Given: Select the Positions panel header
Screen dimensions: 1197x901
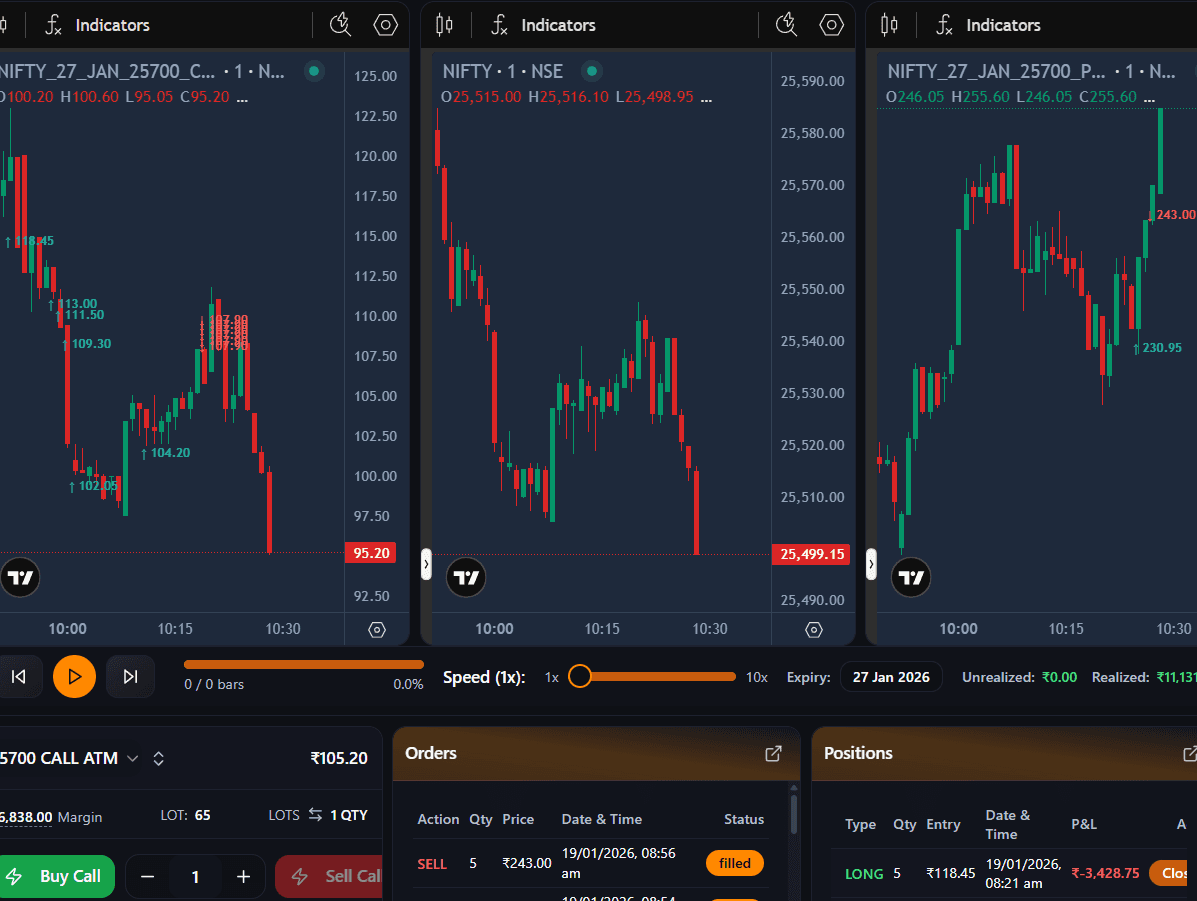Looking at the screenshot, I should pyautogui.click(x=858, y=753).
